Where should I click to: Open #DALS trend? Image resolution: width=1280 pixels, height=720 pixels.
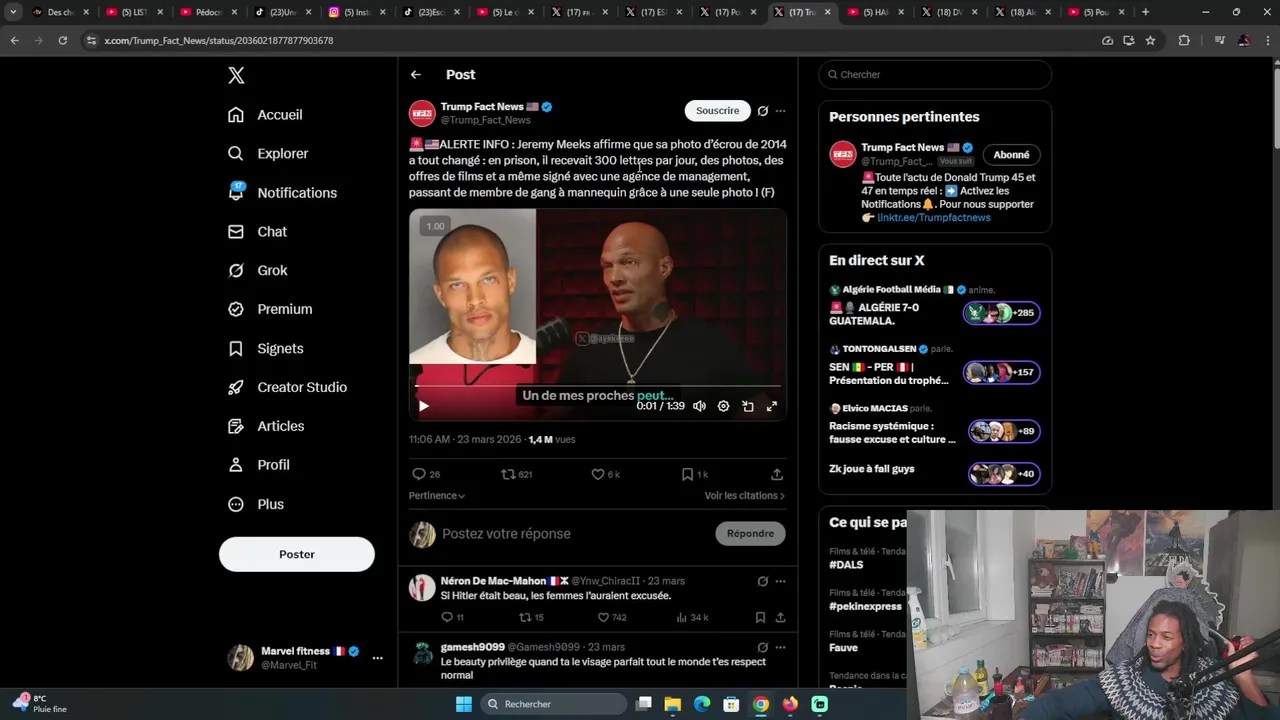tap(846, 565)
